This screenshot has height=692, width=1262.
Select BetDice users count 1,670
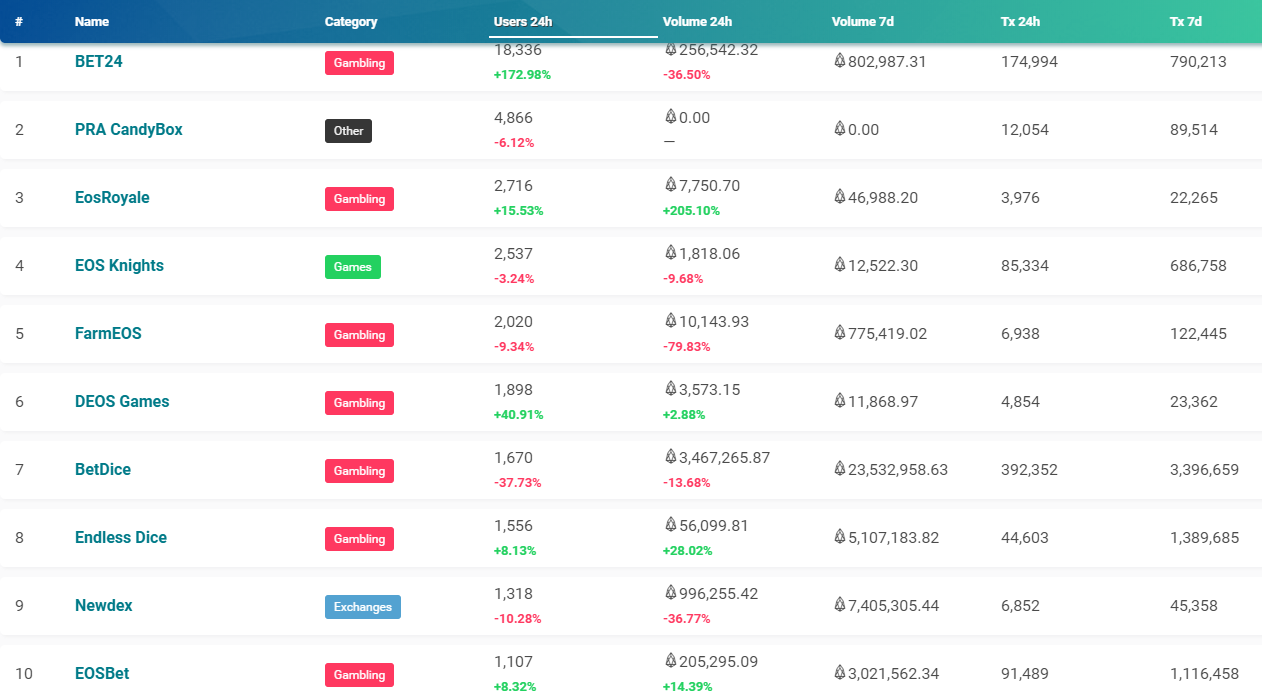point(513,457)
